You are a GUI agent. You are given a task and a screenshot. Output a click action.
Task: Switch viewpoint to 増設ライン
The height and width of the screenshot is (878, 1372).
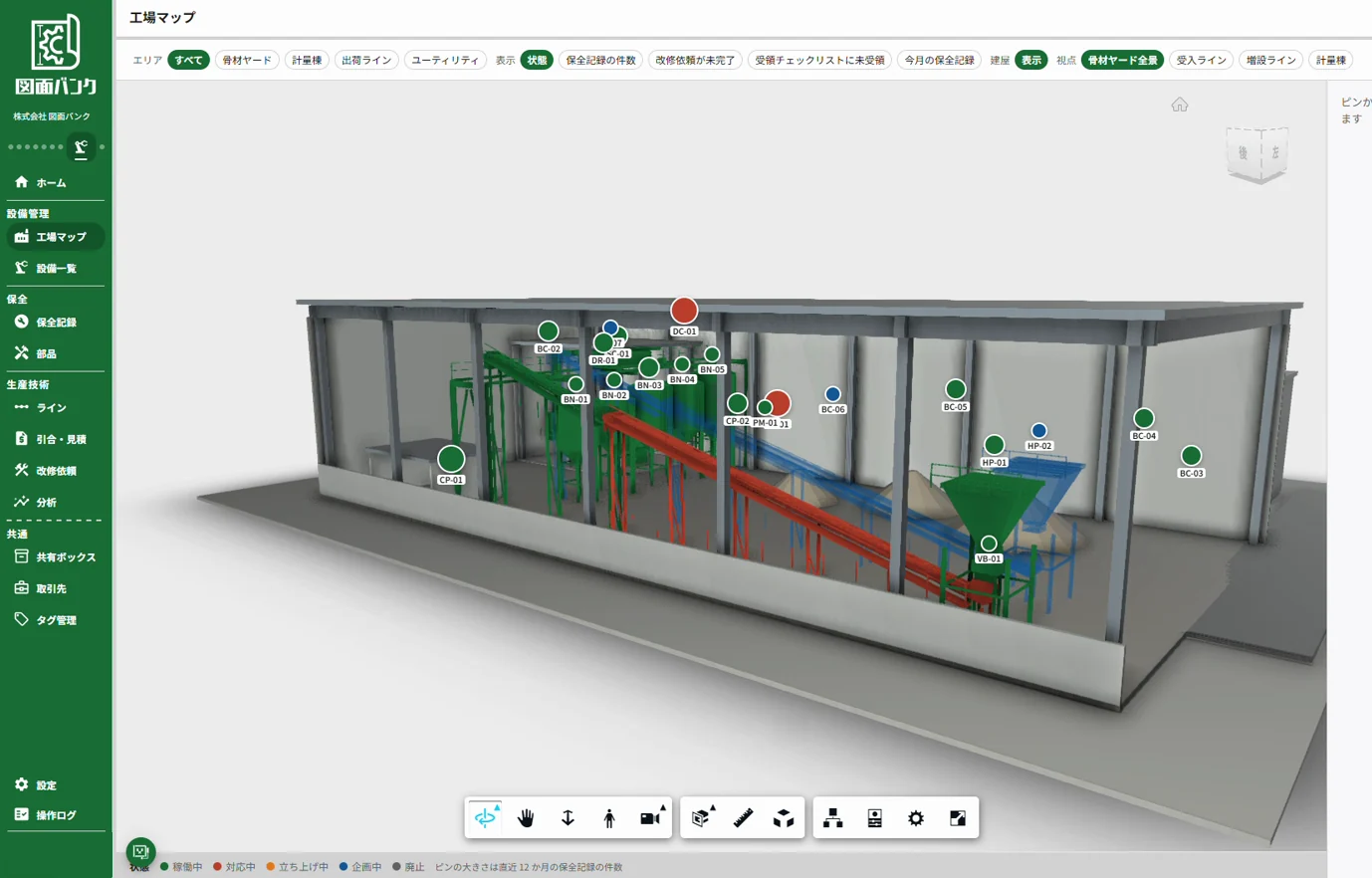click(x=1271, y=61)
